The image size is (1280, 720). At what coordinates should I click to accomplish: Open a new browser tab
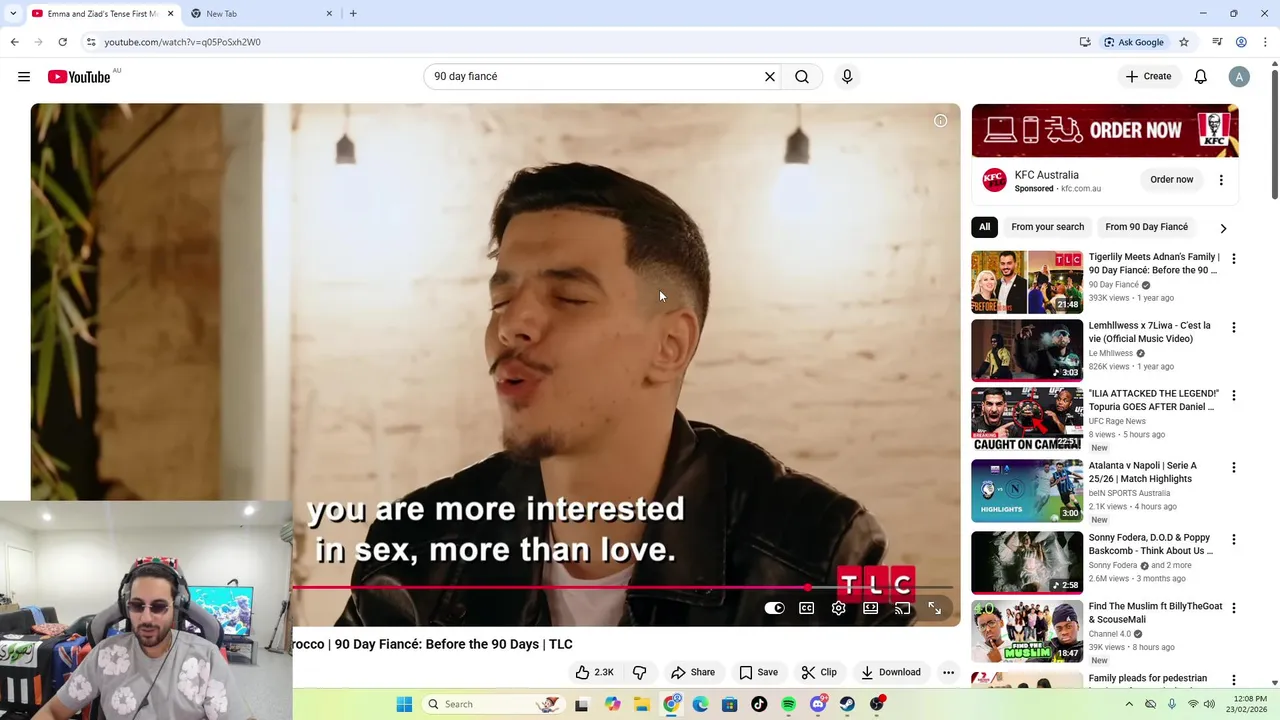[353, 14]
